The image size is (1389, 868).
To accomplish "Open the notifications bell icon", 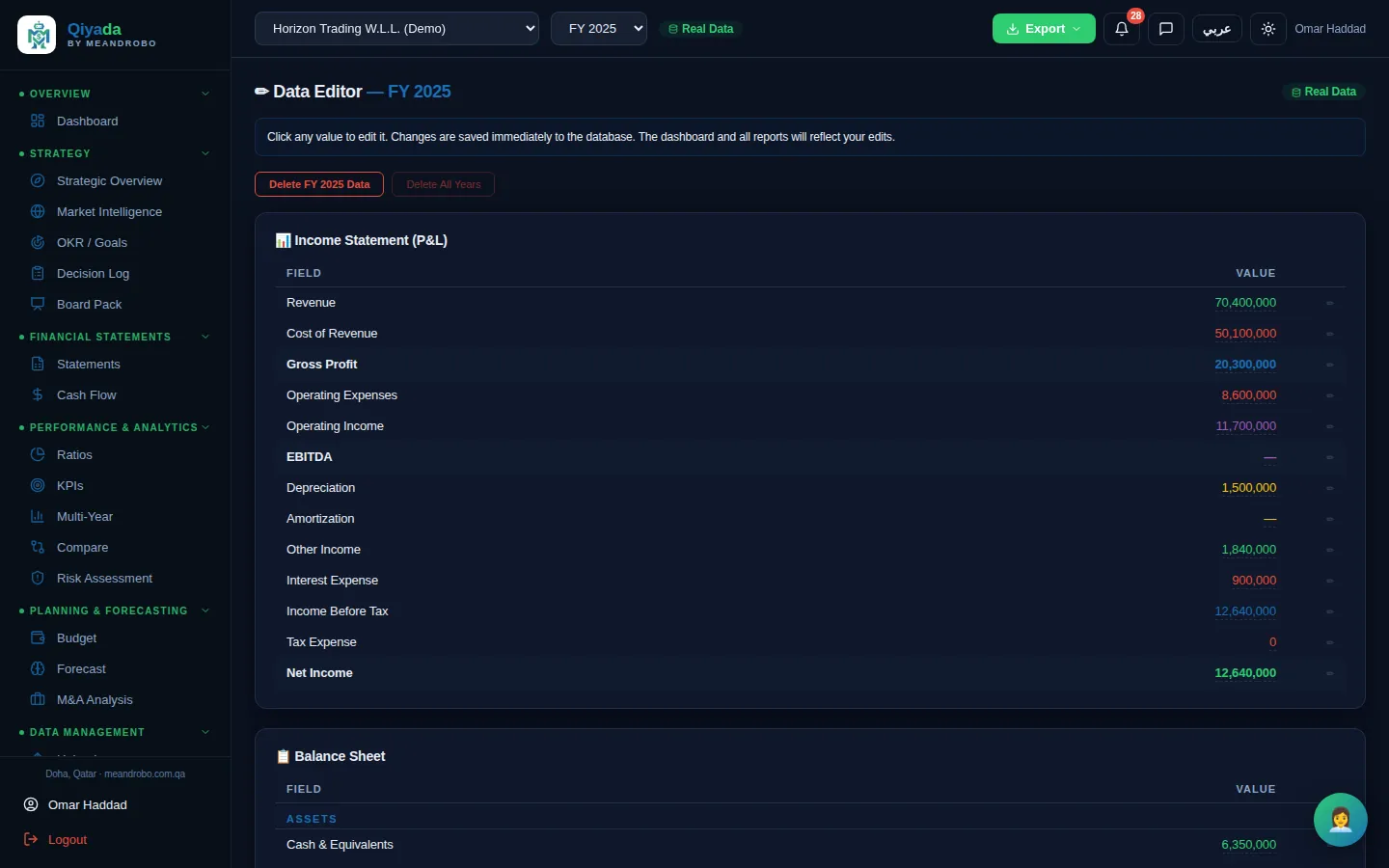I will pos(1122,29).
